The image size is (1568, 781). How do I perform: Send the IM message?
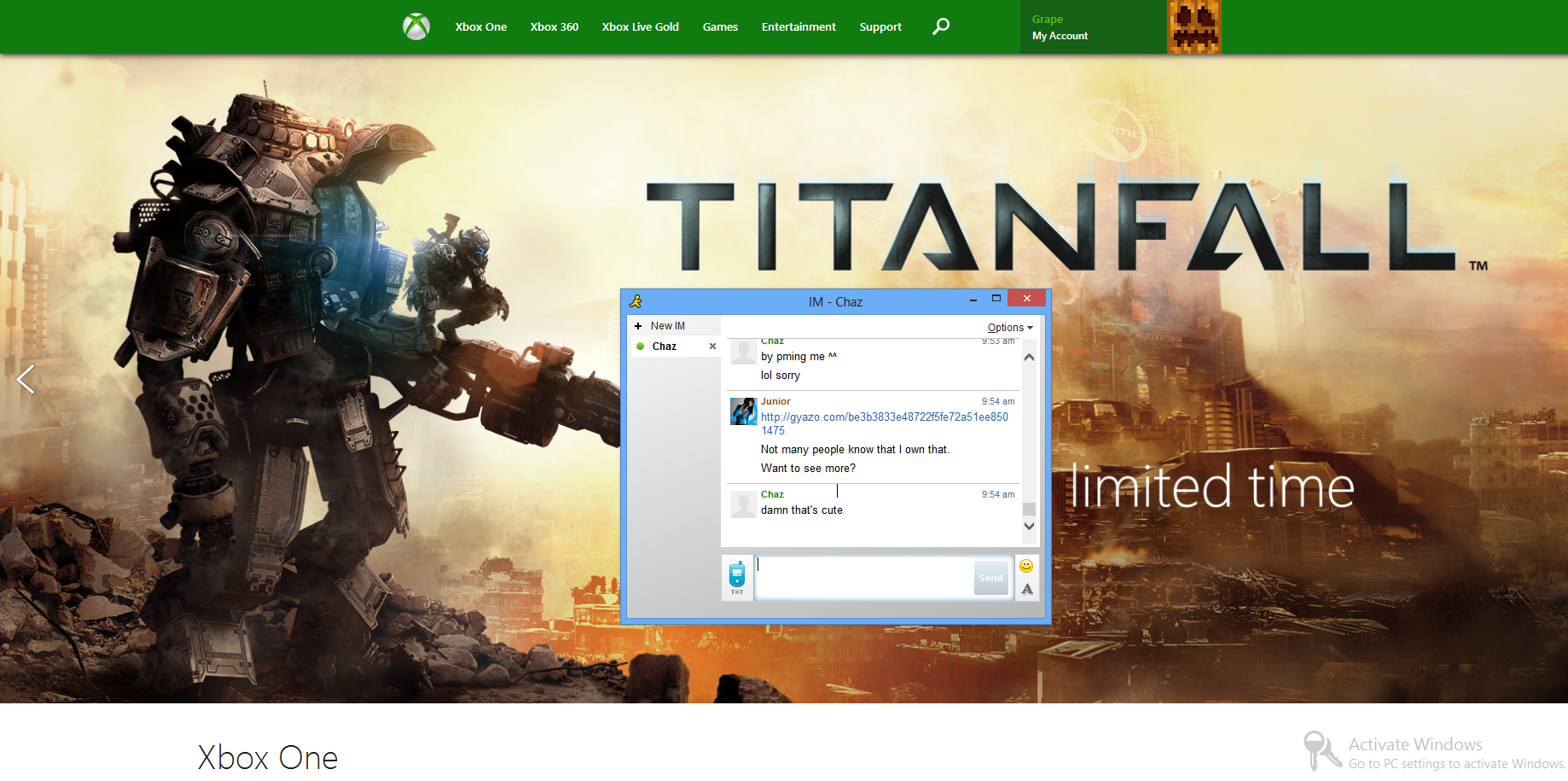[x=990, y=578]
